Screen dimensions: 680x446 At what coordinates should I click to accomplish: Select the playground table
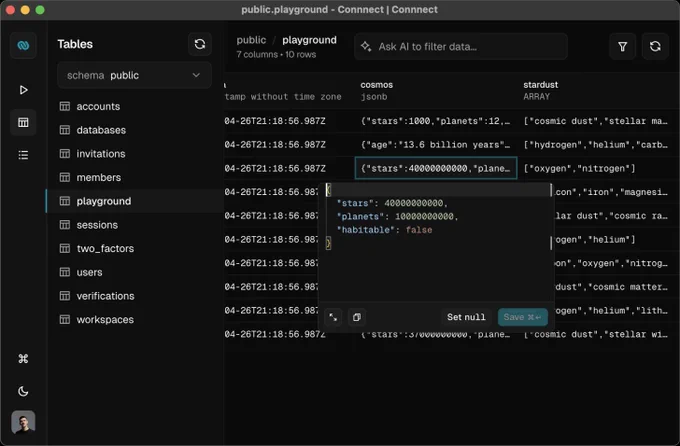click(134, 201)
